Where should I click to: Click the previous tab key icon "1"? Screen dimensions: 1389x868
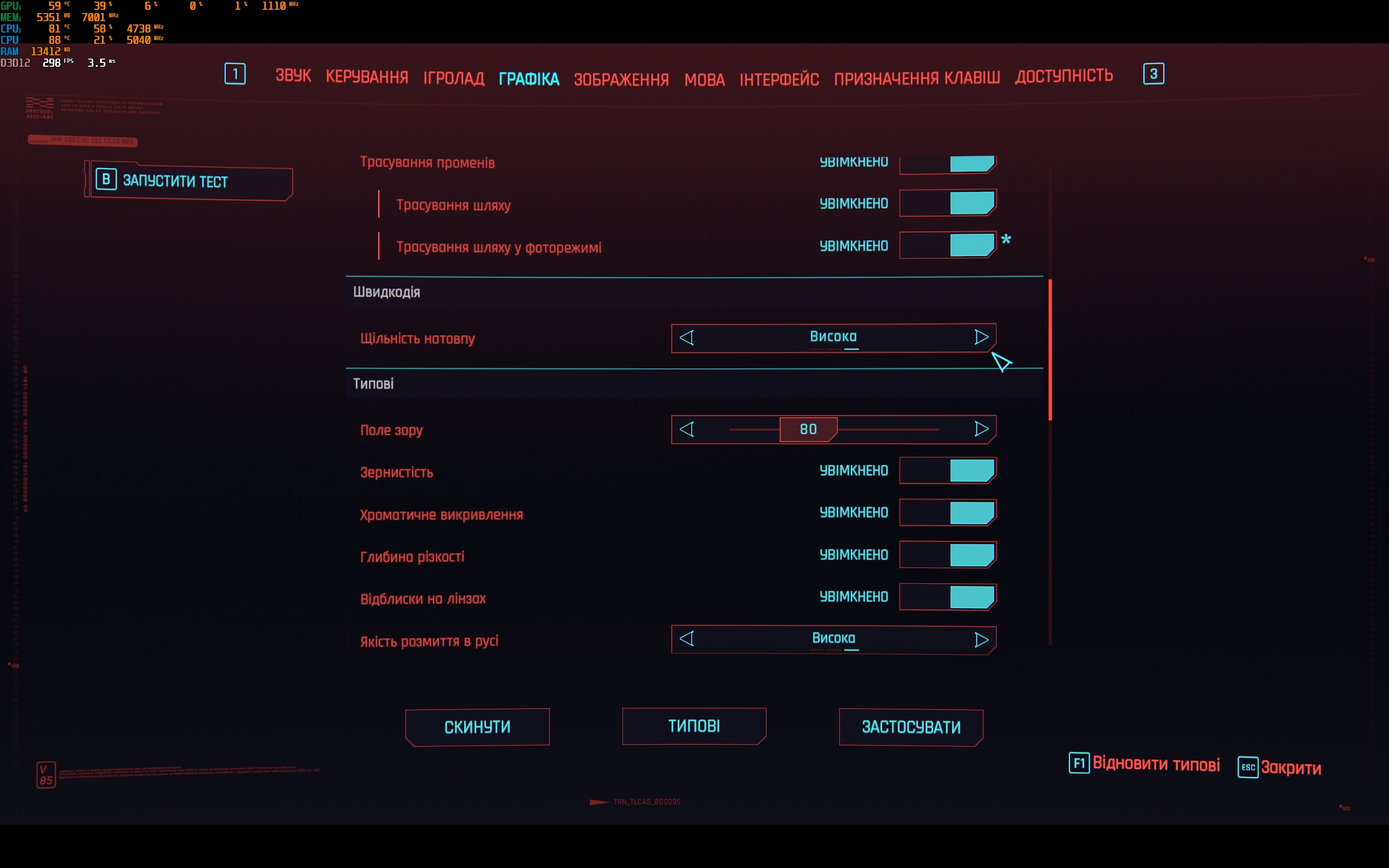point(235,74)
